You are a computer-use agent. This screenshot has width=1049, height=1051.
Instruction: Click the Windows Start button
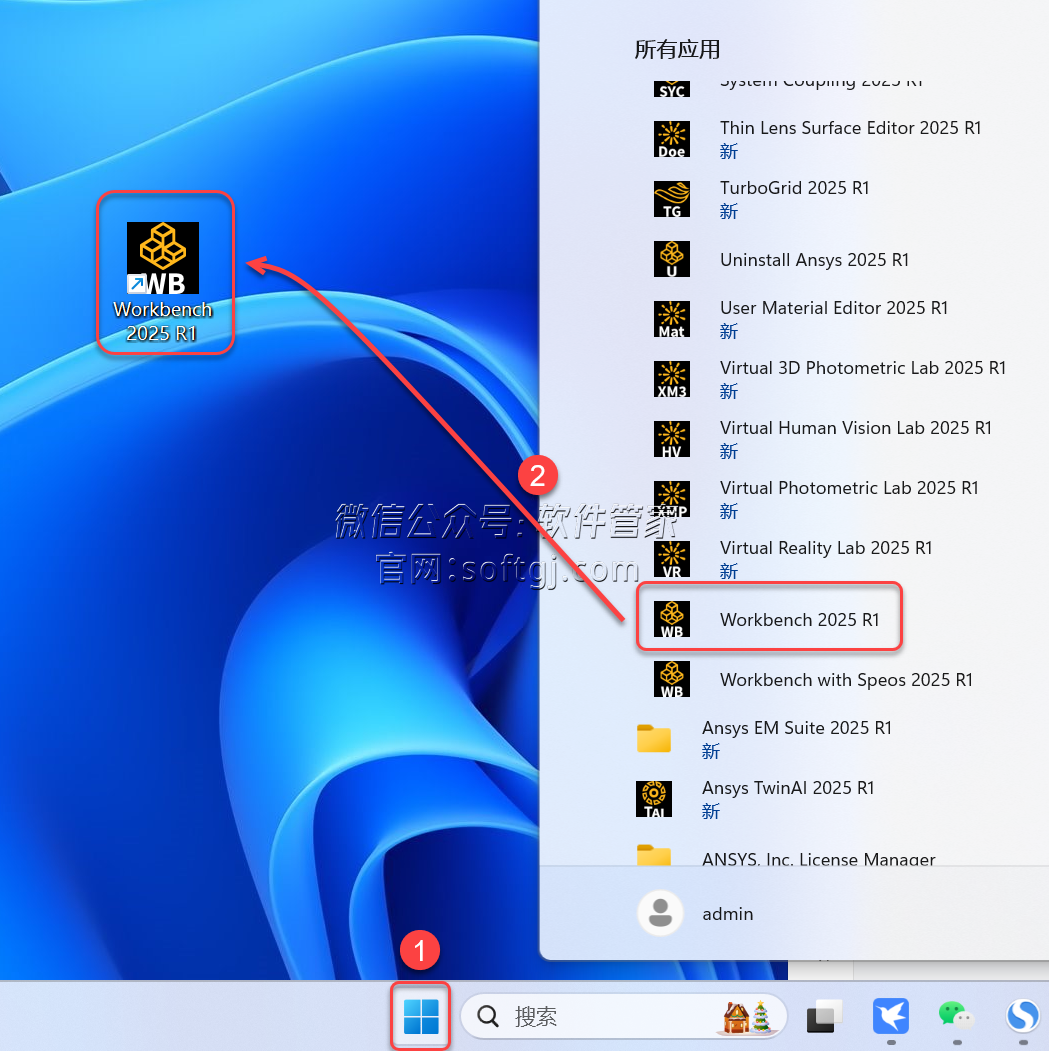pyautogui.click(x=420, y=1016)
